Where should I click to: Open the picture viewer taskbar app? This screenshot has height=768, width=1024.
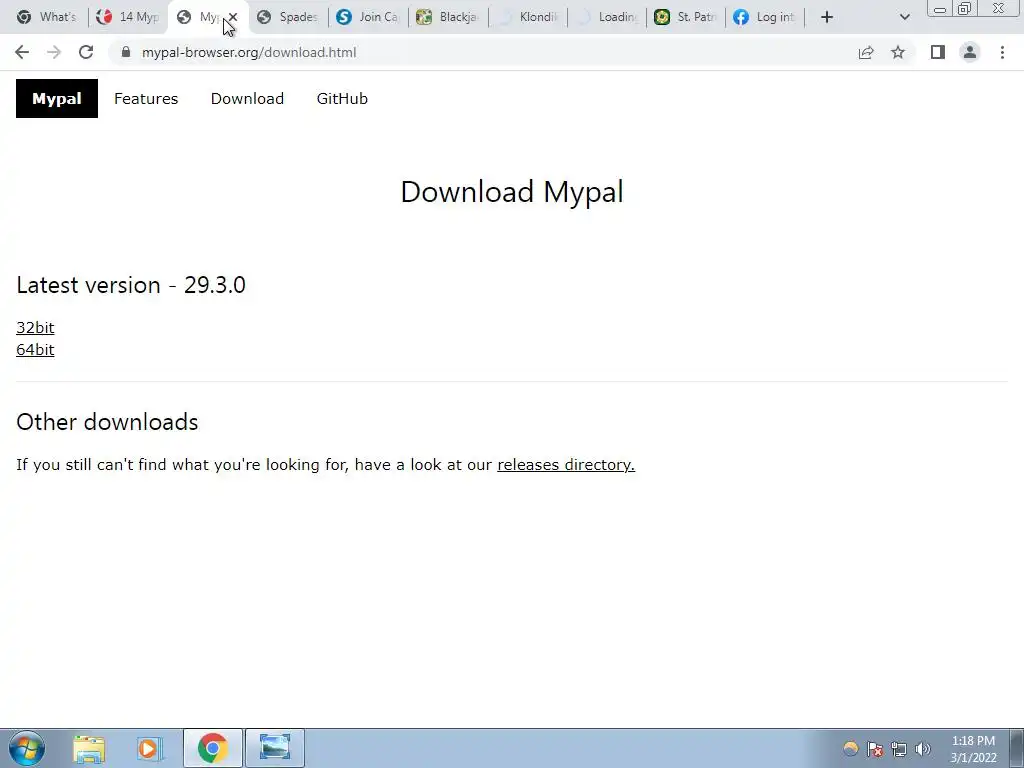275,748
